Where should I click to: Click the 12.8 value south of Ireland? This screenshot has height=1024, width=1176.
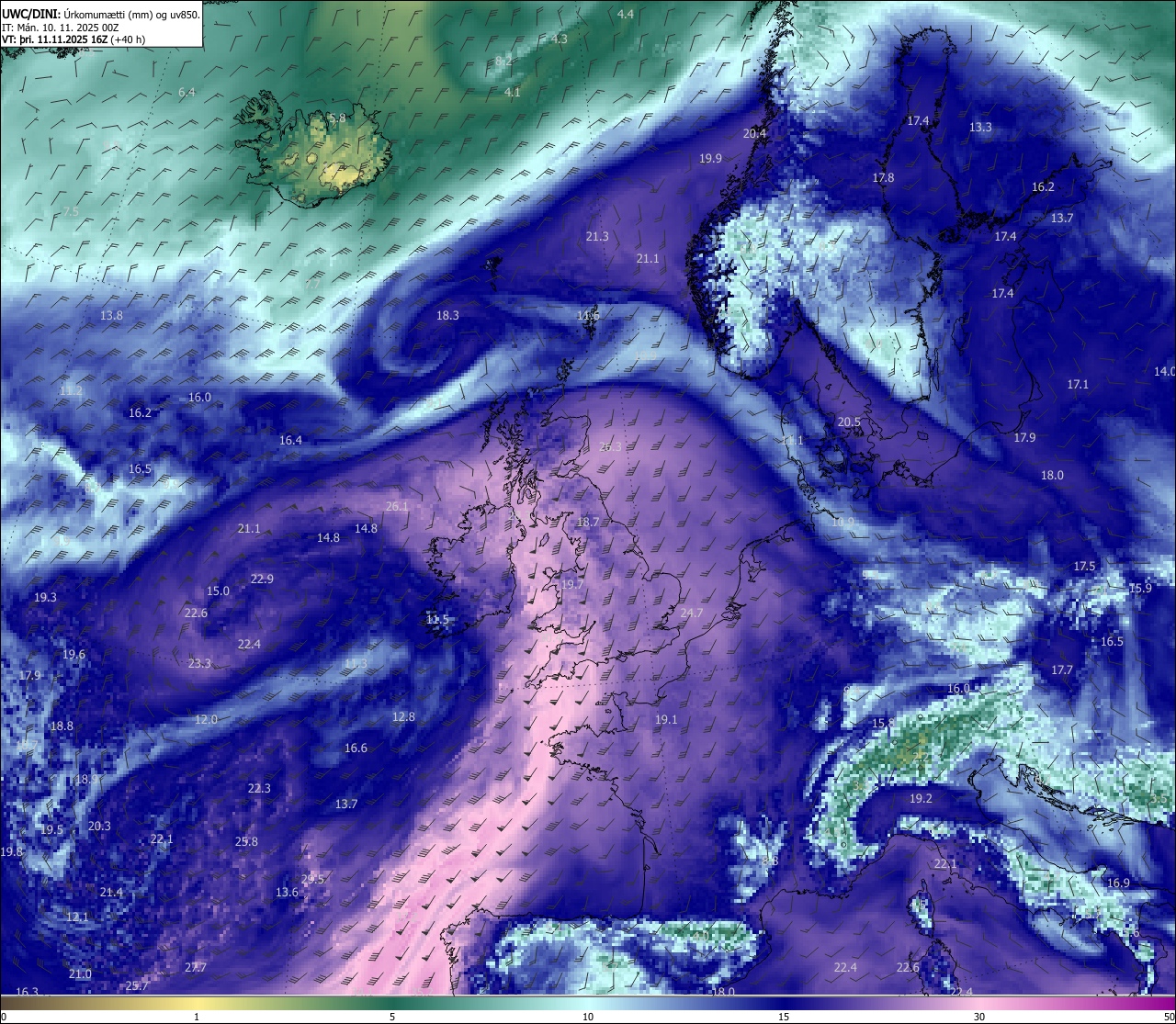403,716
